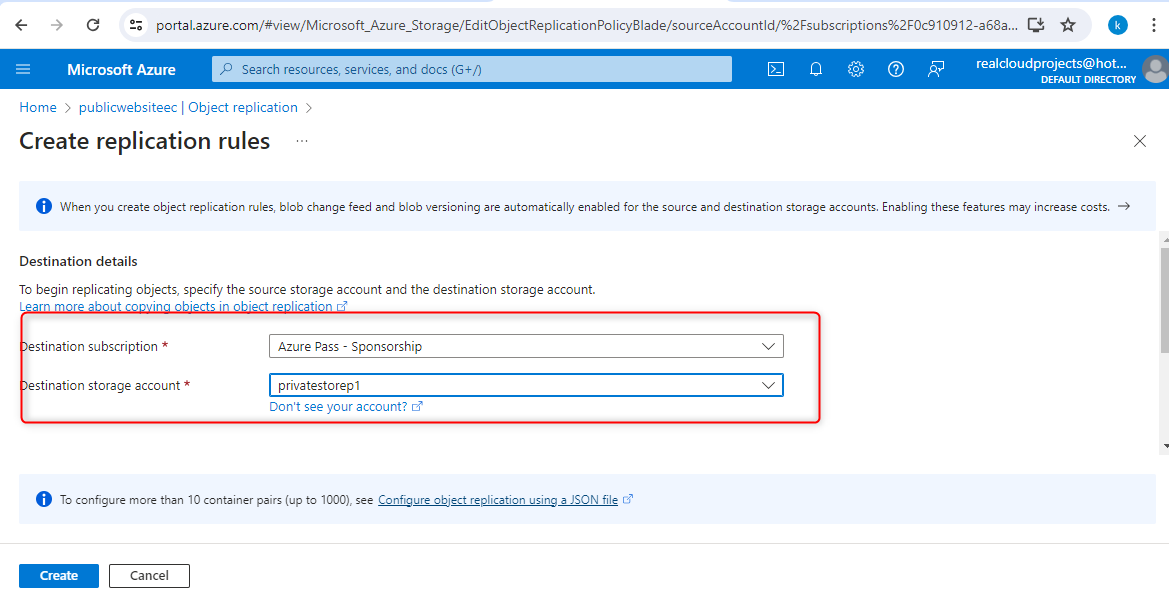Launch Cloud Shell from the top bar
Screen dimensions: 1169x604
pyautogui.click(x=775, y=69)
